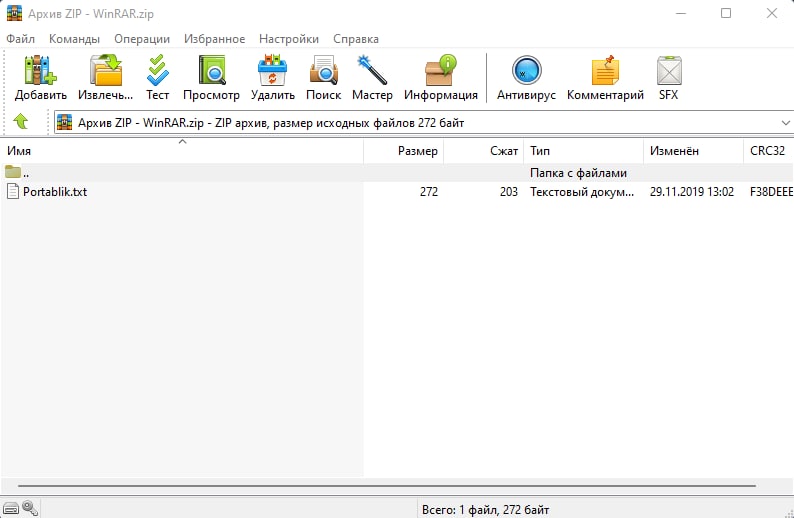Image resolution: width=794 pixels, height=518 pixels.
Task: Select the Portablik.txt file name
Action: pyautogui.click(x=55, y=192)
